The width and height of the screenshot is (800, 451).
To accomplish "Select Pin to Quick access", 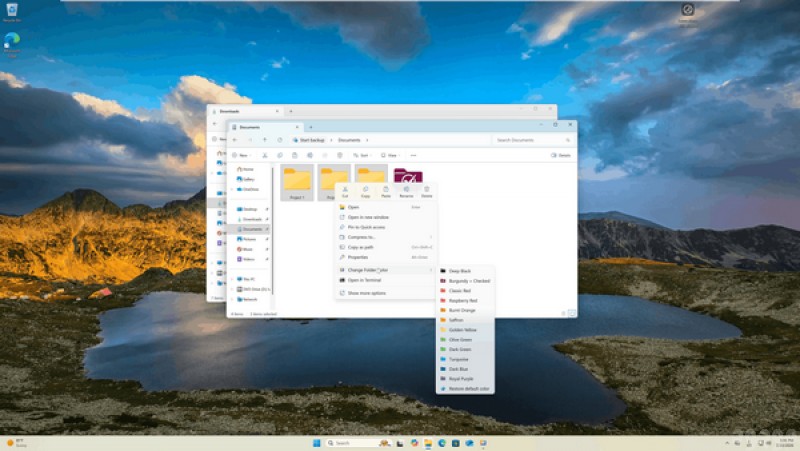I will click(368, 227).
